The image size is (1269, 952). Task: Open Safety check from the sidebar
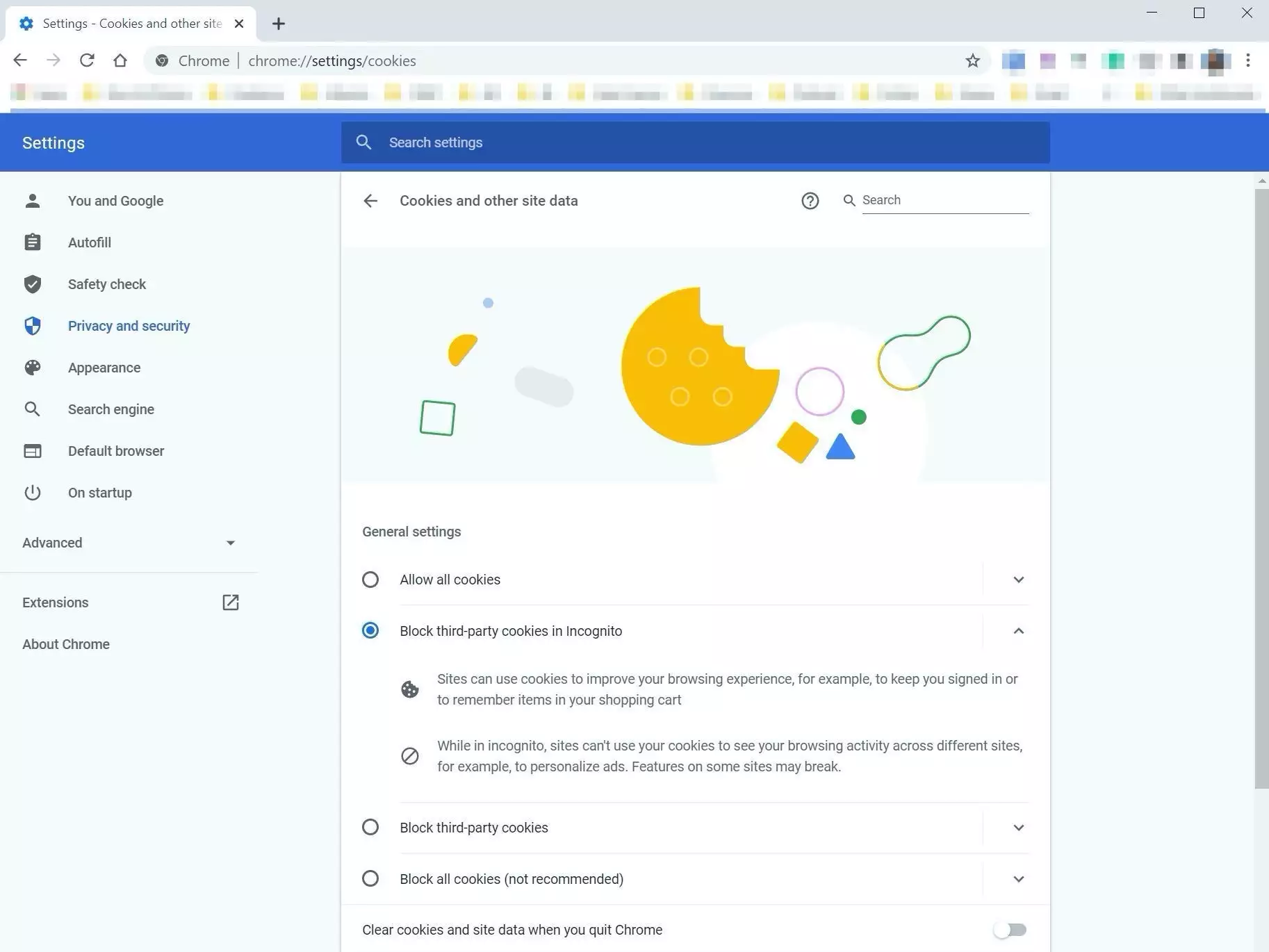click(x=107, y=284)
